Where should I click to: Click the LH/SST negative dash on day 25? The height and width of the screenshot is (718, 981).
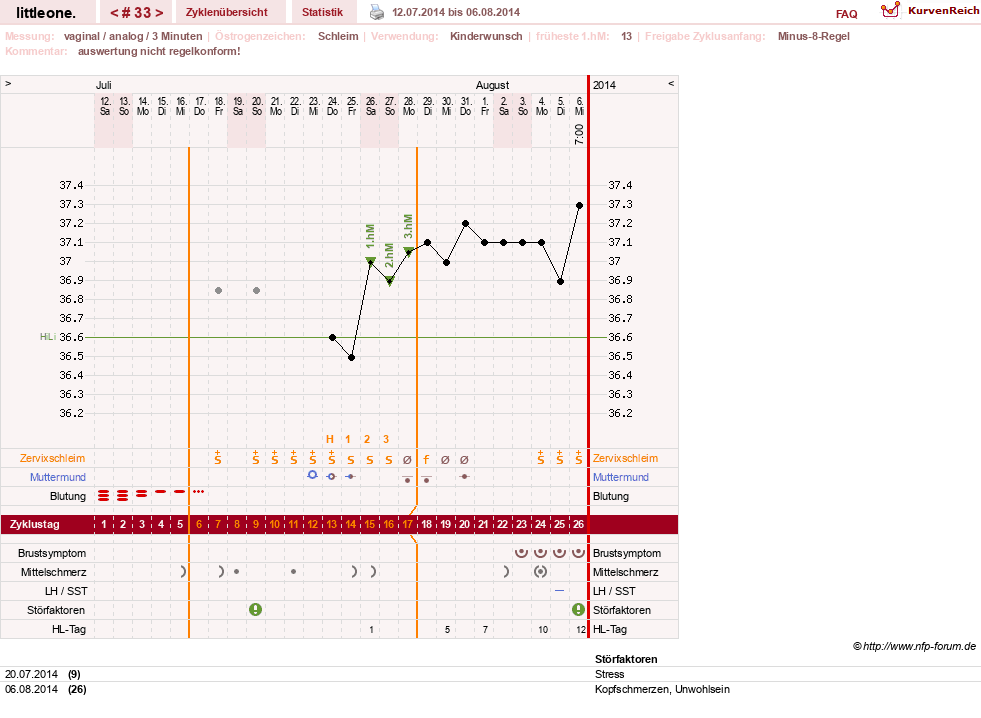[x=559, y=591]
